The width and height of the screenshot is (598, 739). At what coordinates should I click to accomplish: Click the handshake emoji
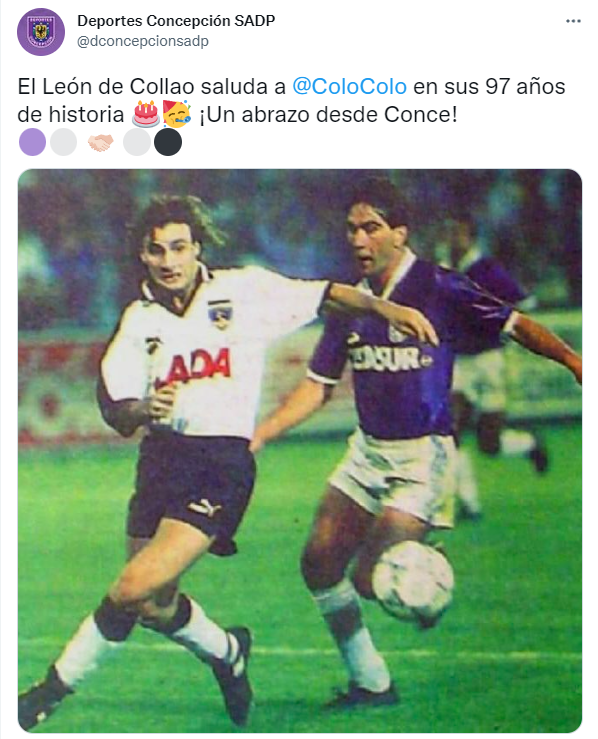tap(100, 142)
